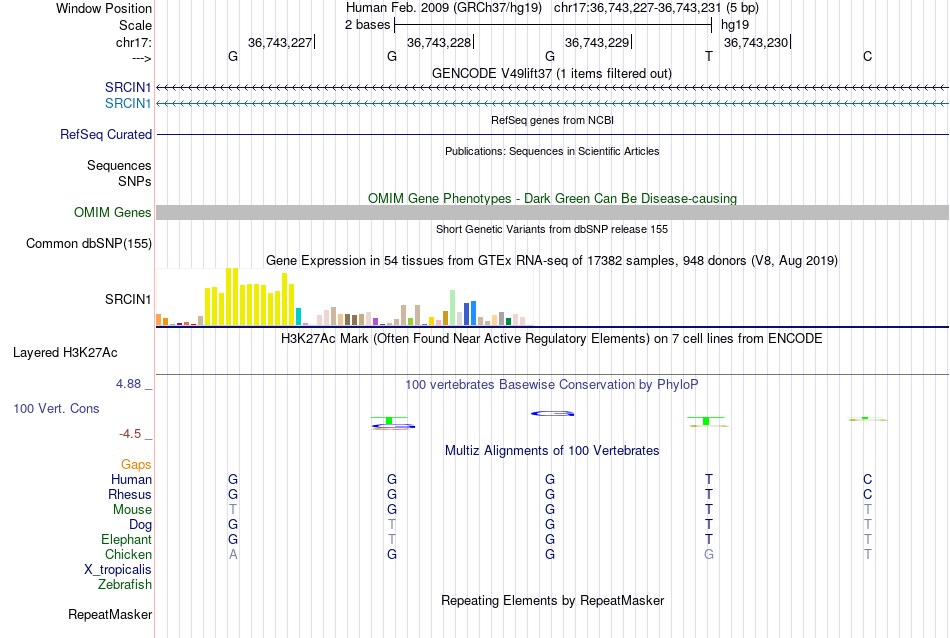Click the SRCIN1 label beside the GTEx chart
The height and width of the screenshot is (638, 950).
tap(128, 299)
